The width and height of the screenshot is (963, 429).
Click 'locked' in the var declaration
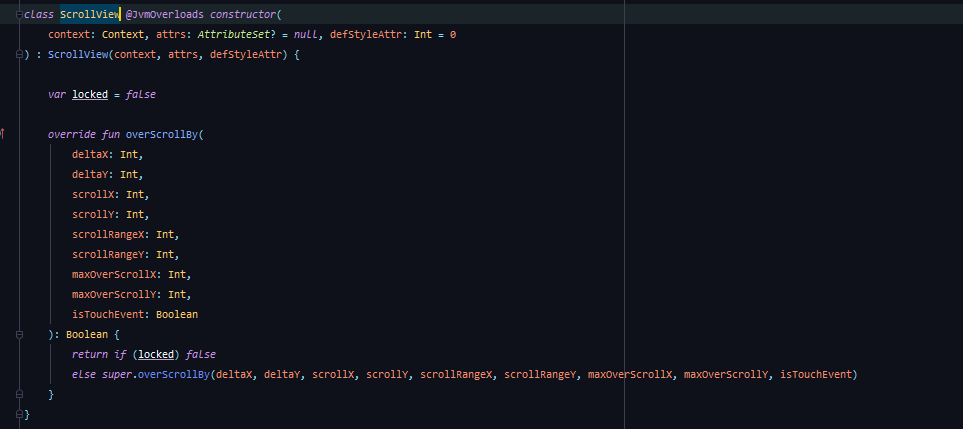90,95
